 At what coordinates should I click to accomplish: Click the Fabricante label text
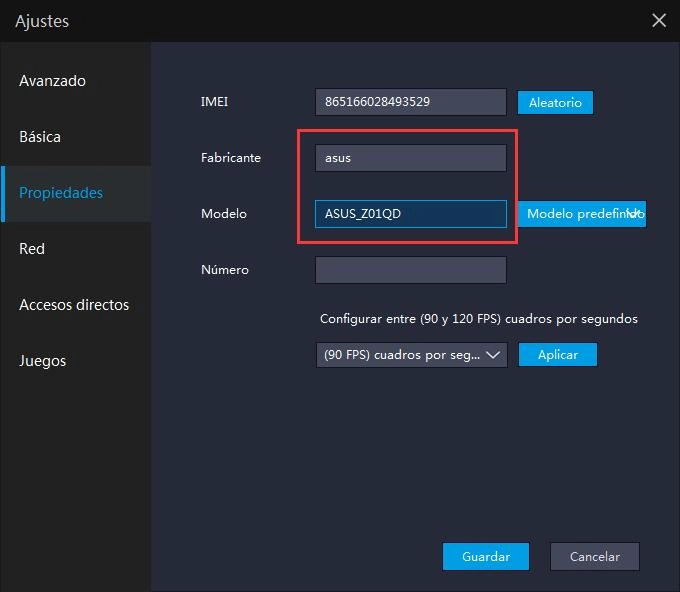click(x=231, y=158)
